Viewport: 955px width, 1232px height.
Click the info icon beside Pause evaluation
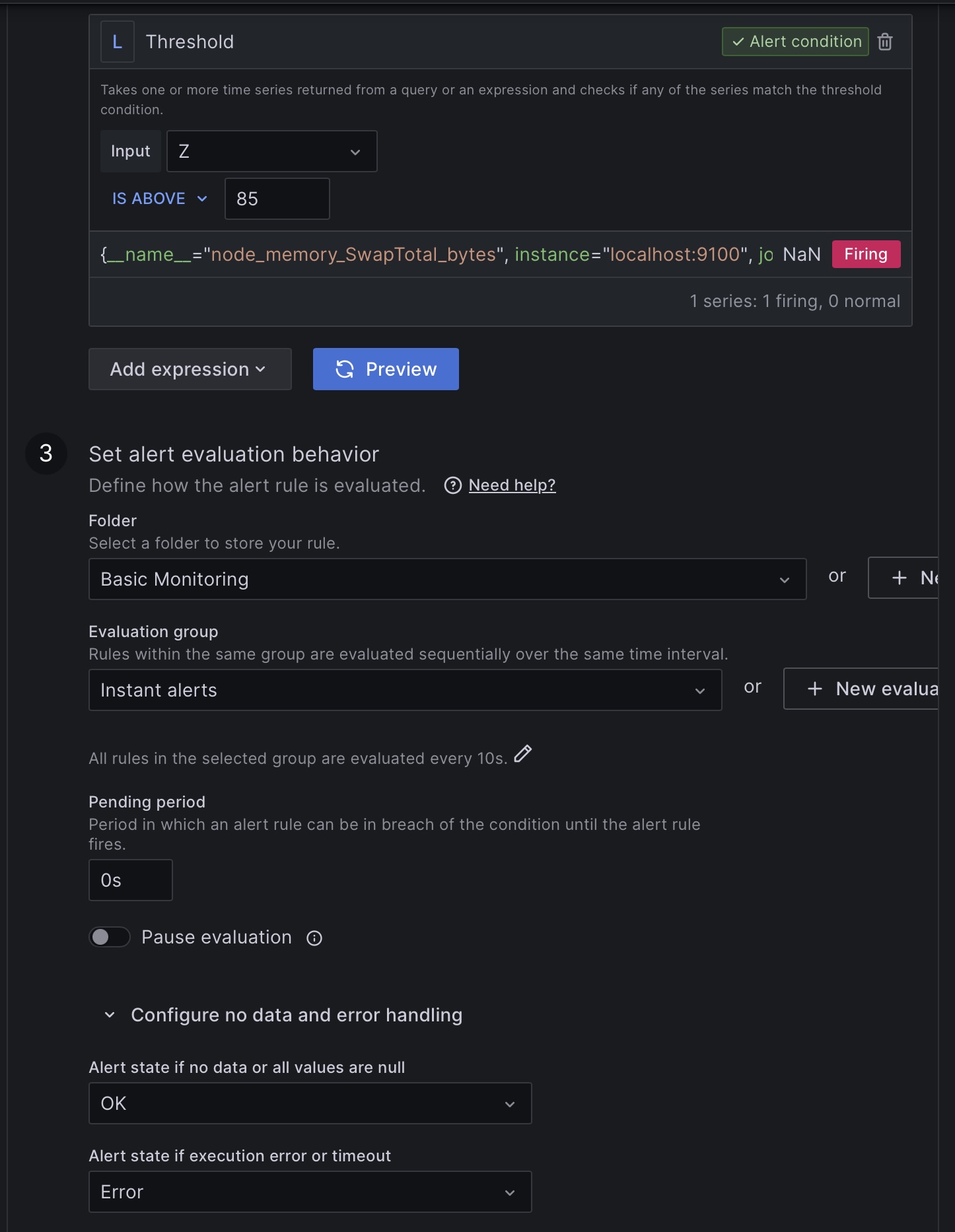coord(314,938)
